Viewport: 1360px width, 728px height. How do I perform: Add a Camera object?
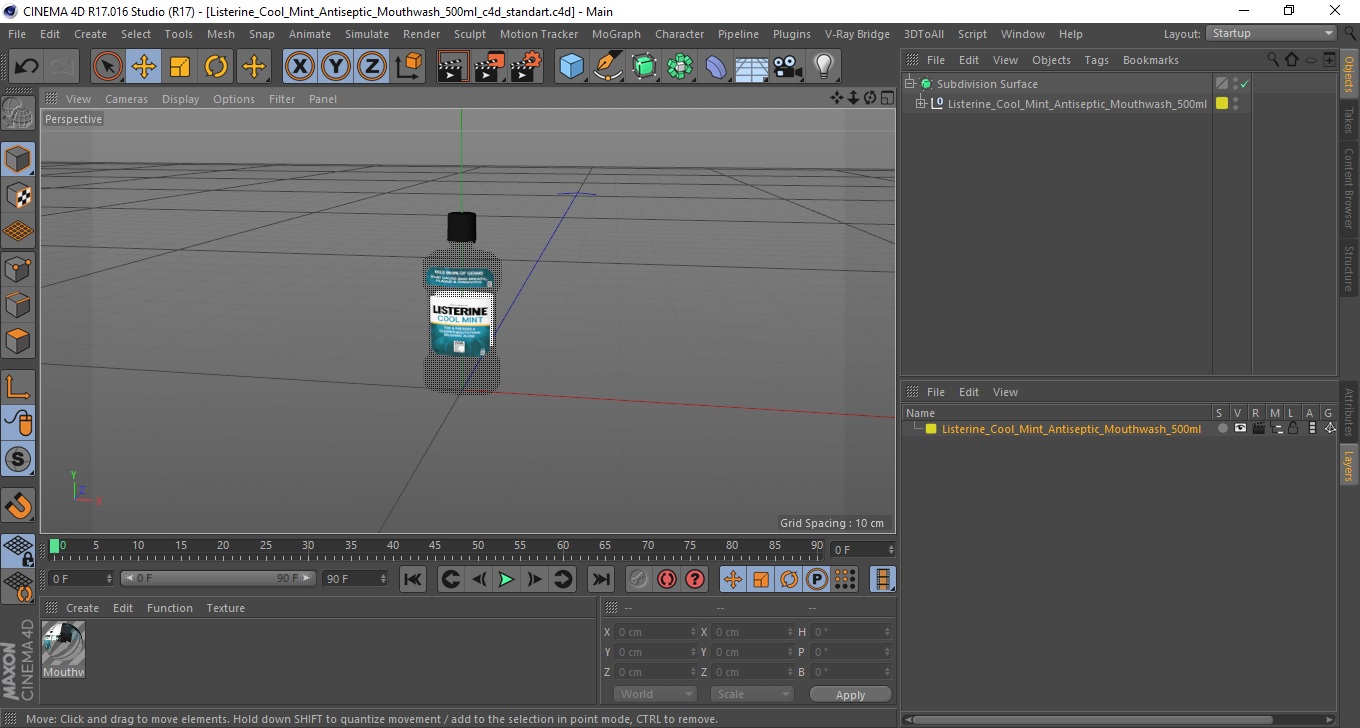click(x=788, y=67)
